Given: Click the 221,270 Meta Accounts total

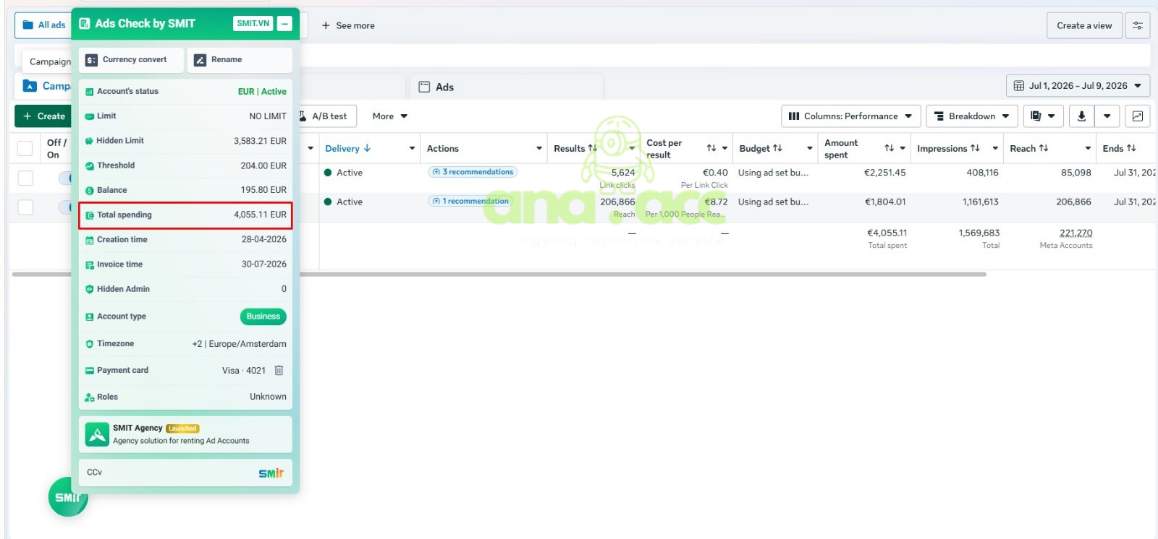Looking at the screenshot, I should 1075,233.
